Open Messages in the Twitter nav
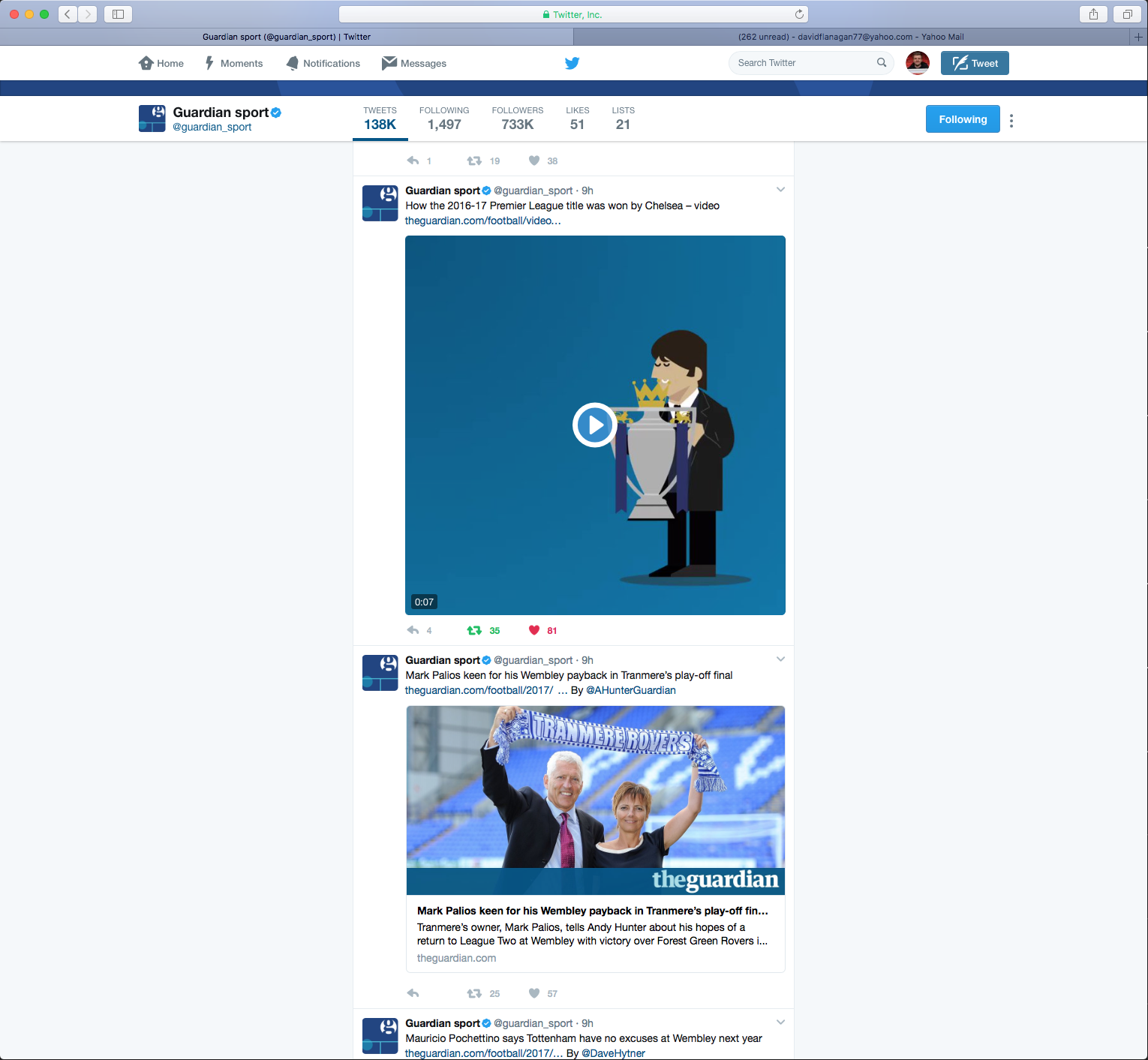This screenshot has height=1060, width=1148. tap(414, 64)
